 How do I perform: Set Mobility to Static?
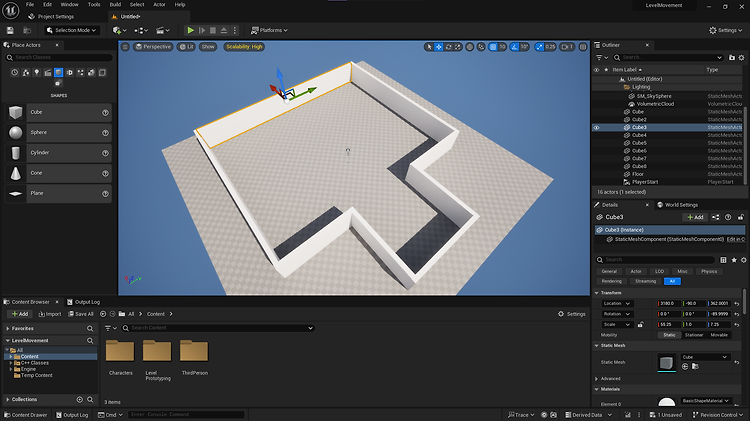point(669,335)
